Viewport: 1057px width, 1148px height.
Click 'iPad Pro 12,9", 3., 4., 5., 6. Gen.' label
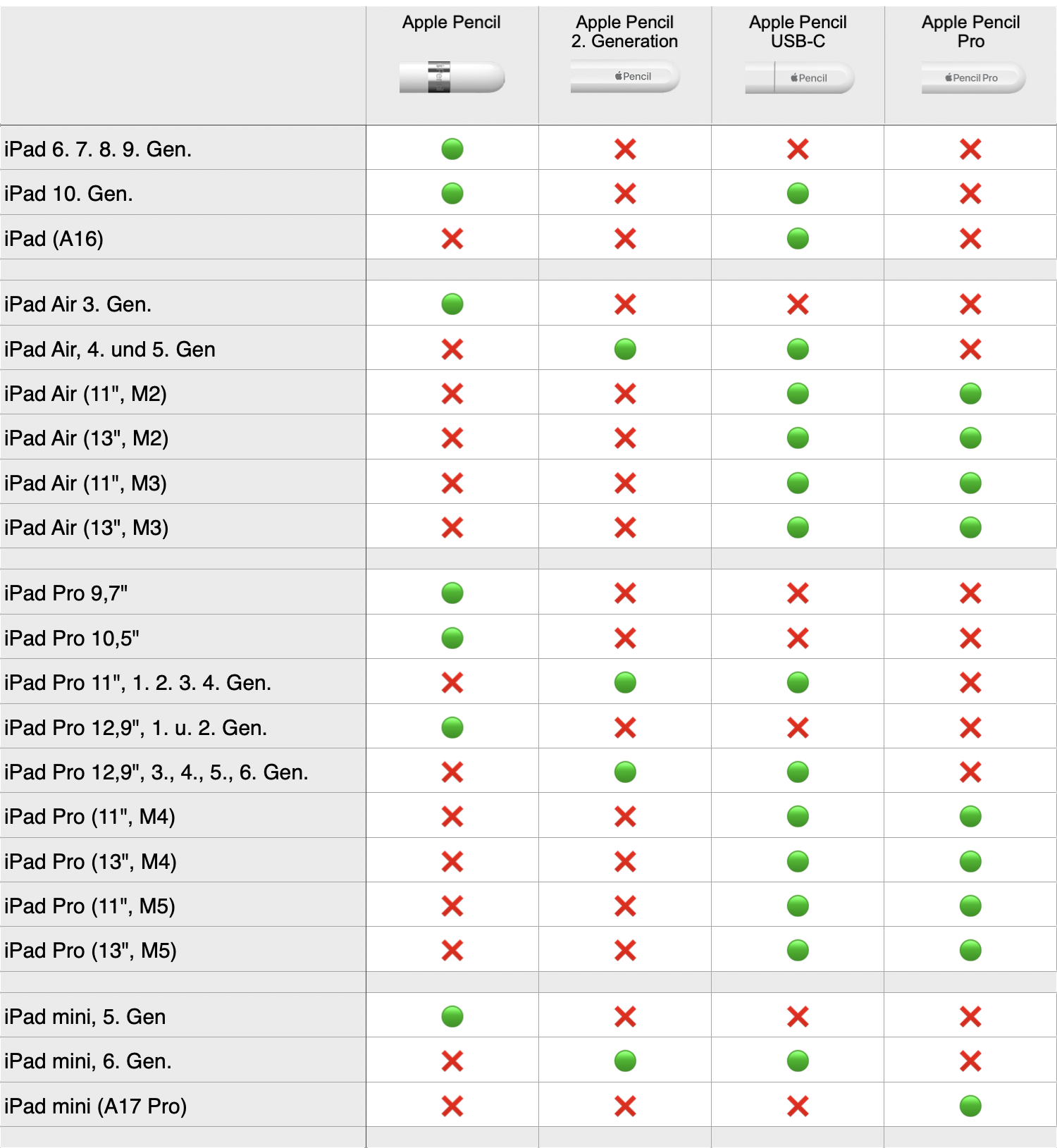click(156, 772)
